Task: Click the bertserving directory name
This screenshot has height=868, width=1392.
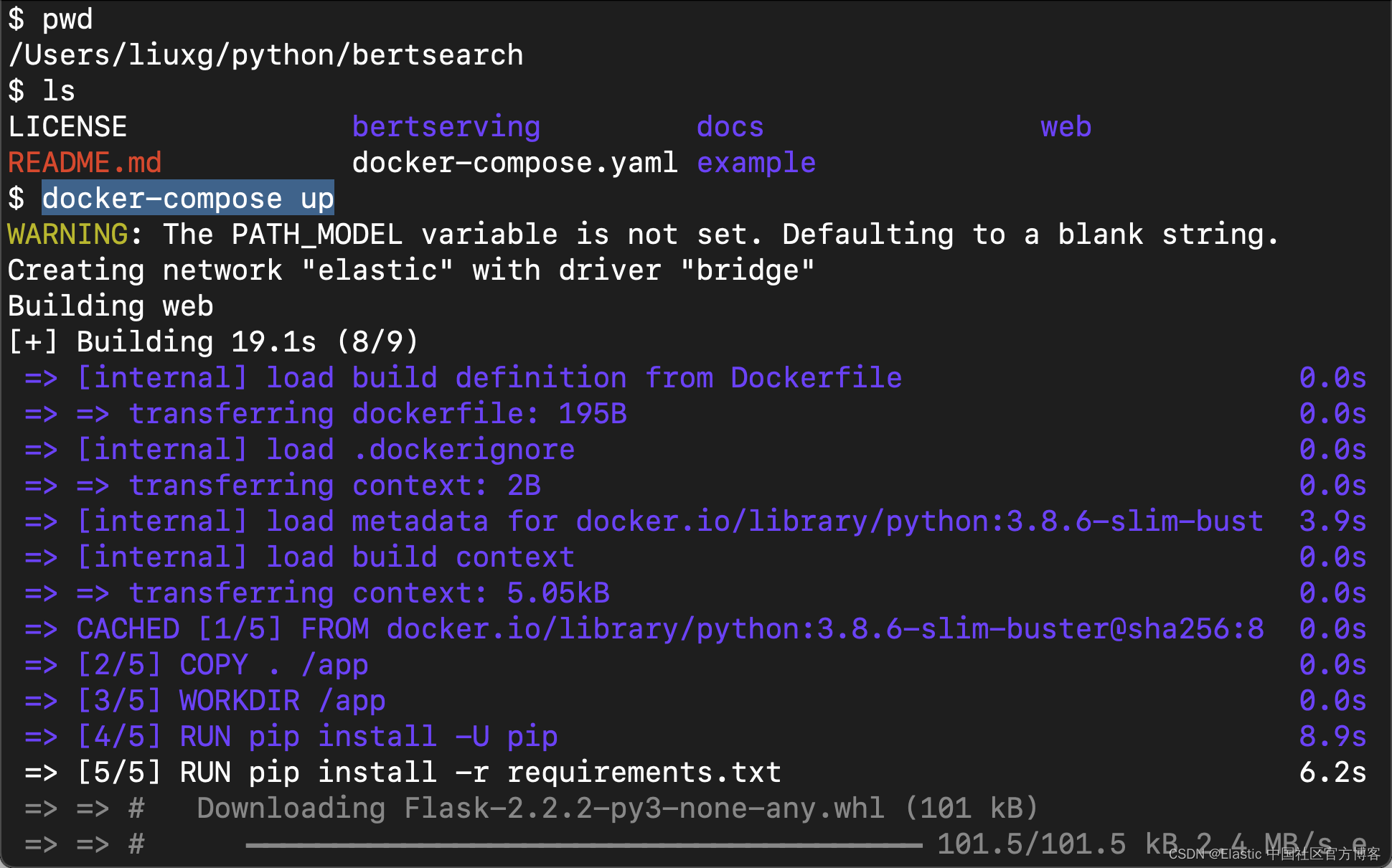Action: tap(446, 127)
